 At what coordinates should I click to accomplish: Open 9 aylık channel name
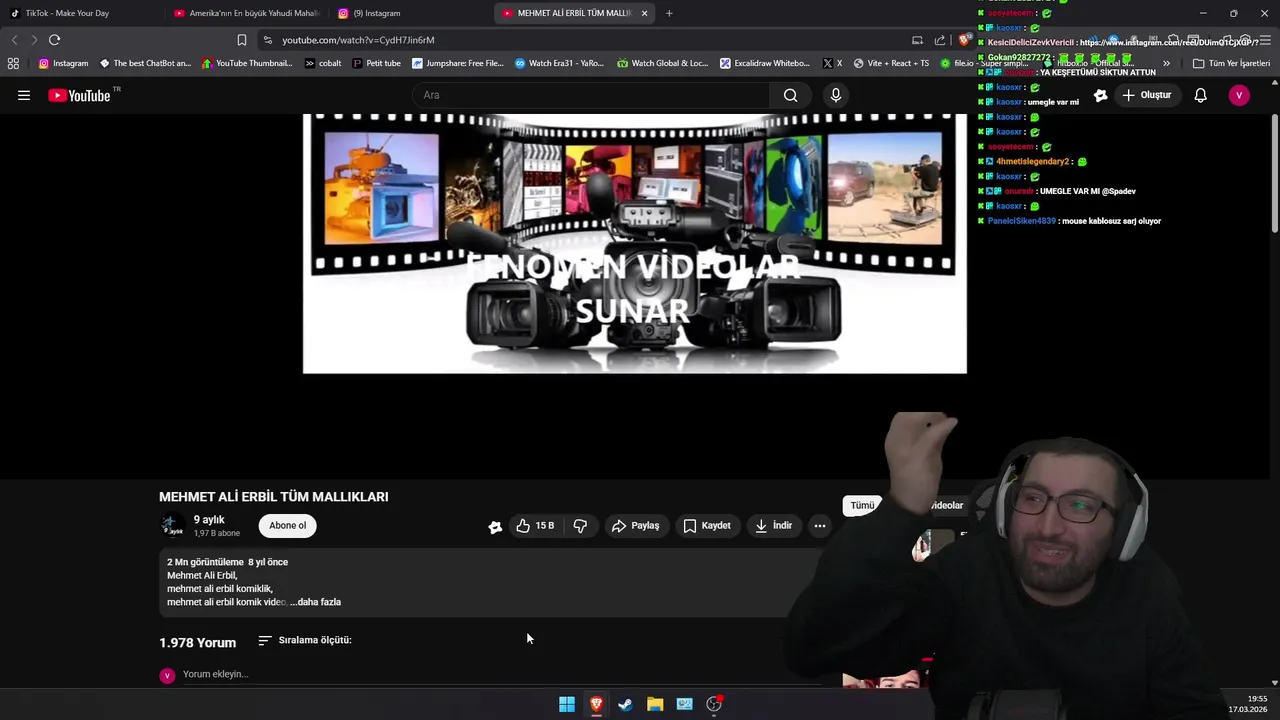209,520
